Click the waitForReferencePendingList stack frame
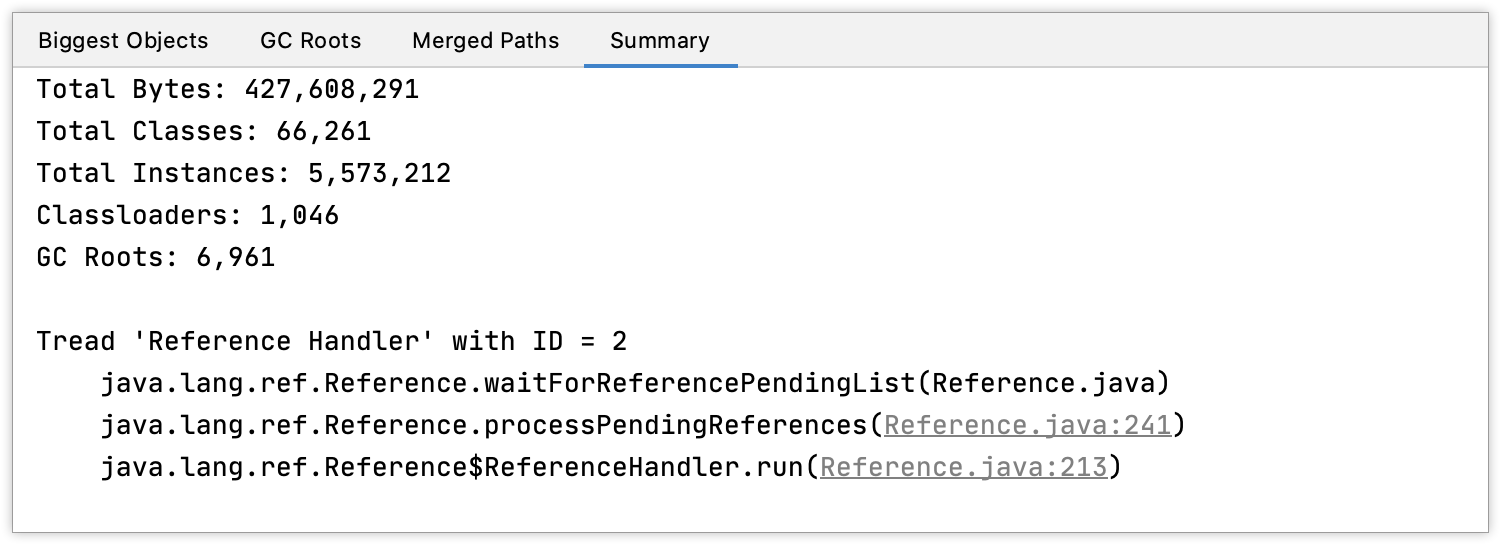 tap(634, 383)
